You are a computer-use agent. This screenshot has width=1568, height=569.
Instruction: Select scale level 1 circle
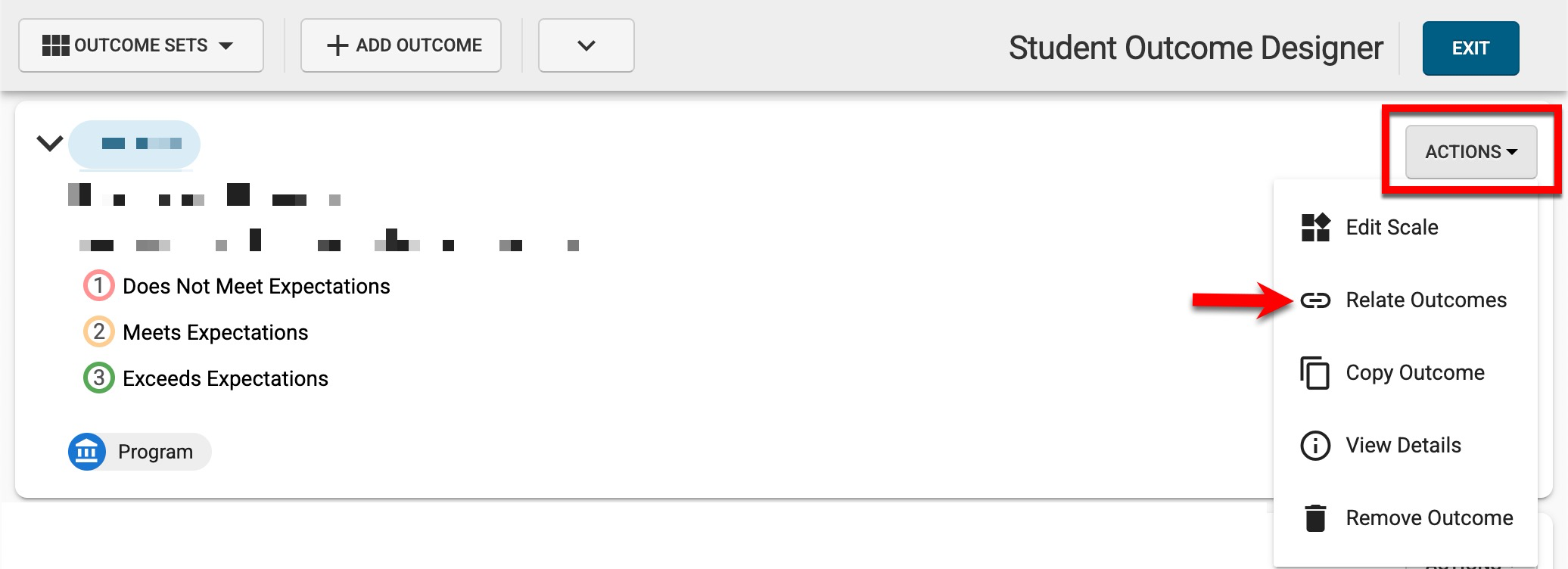pos(98,286)
